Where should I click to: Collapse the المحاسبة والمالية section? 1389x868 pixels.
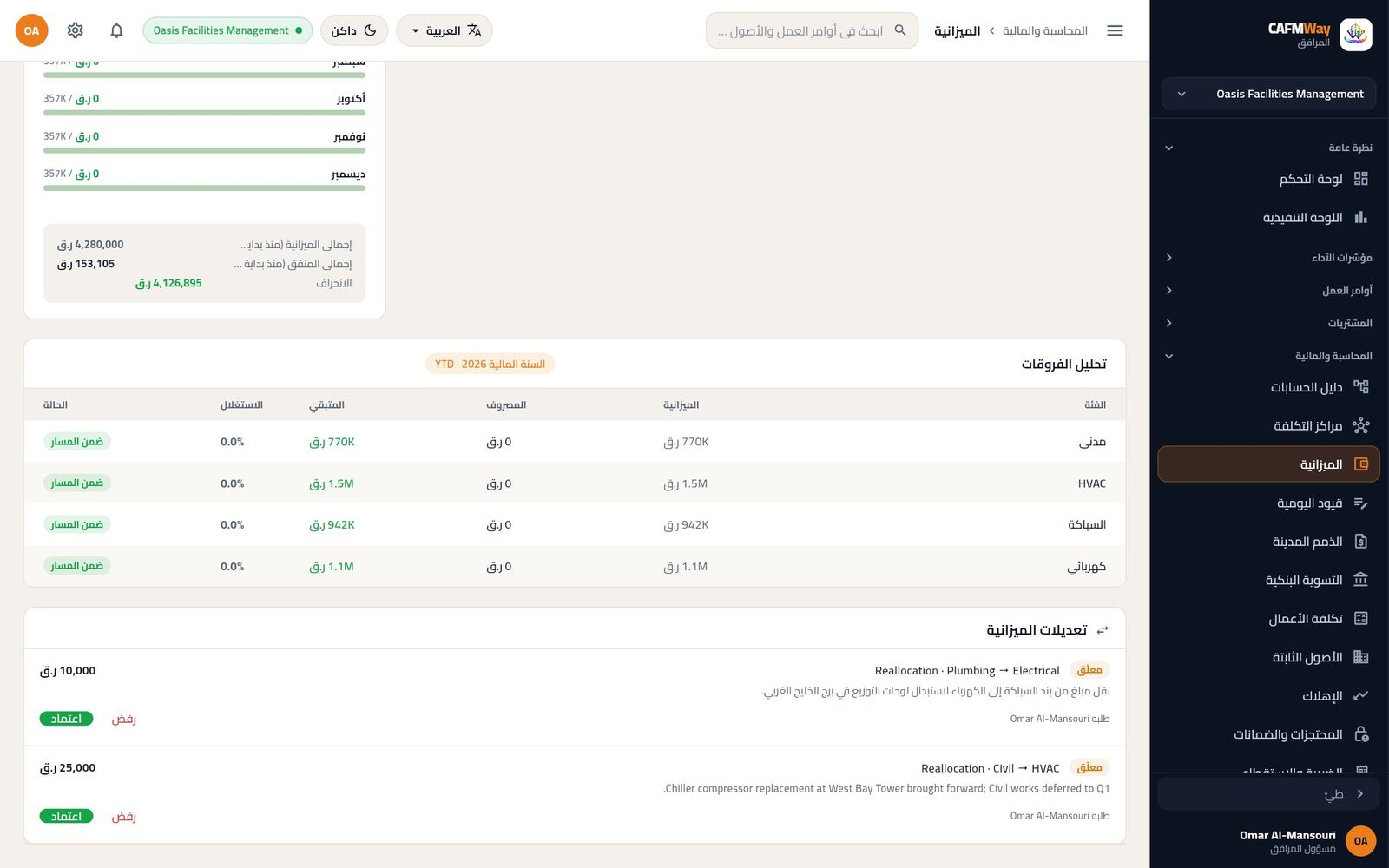click(x=1268, y=356)
